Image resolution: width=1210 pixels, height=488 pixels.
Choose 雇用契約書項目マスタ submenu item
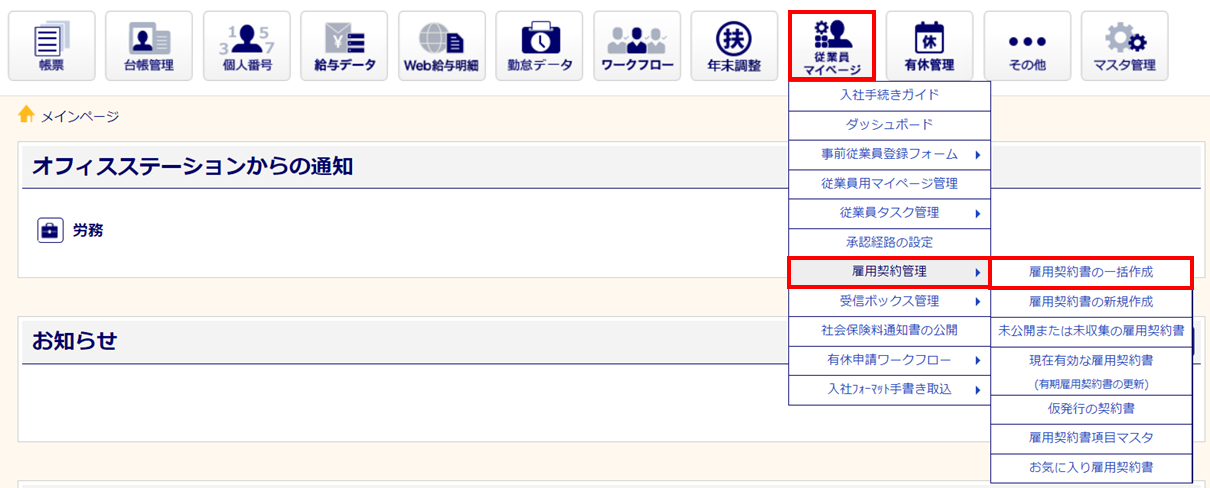pos(1091,438)
